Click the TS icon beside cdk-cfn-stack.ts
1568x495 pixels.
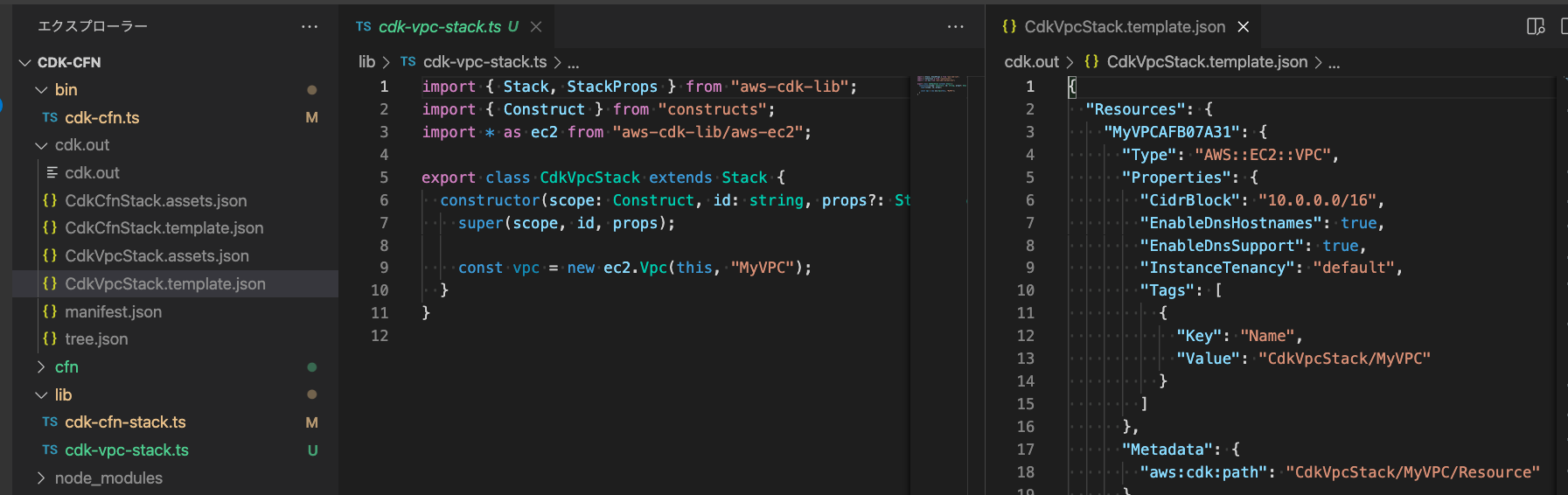(x=50, y=422)
